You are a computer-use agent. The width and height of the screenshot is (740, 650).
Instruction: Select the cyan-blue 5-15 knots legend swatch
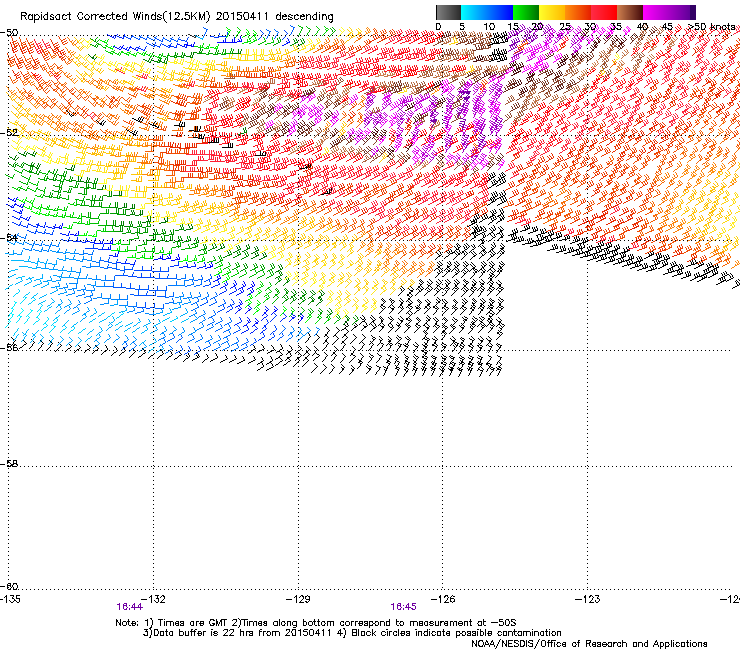click(487, 12)
